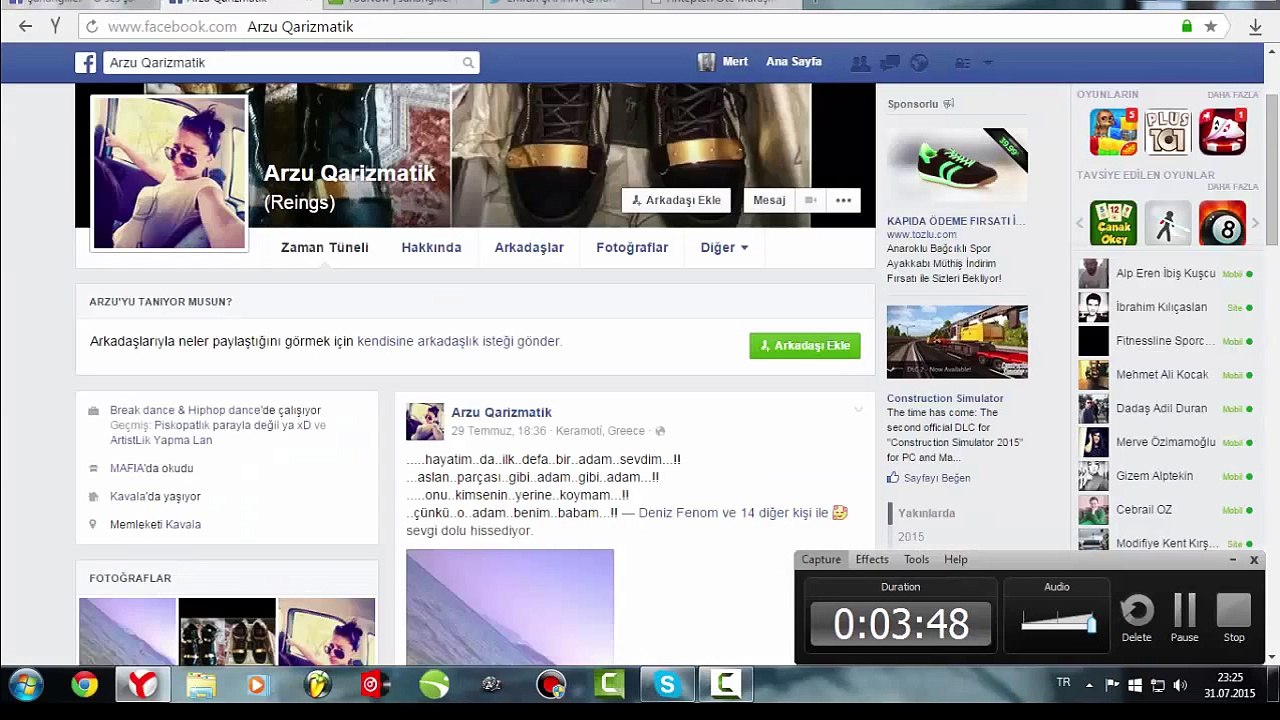Open the Fotoğraflar tab
Screen dimensions: 1280x720
point(632,247)
